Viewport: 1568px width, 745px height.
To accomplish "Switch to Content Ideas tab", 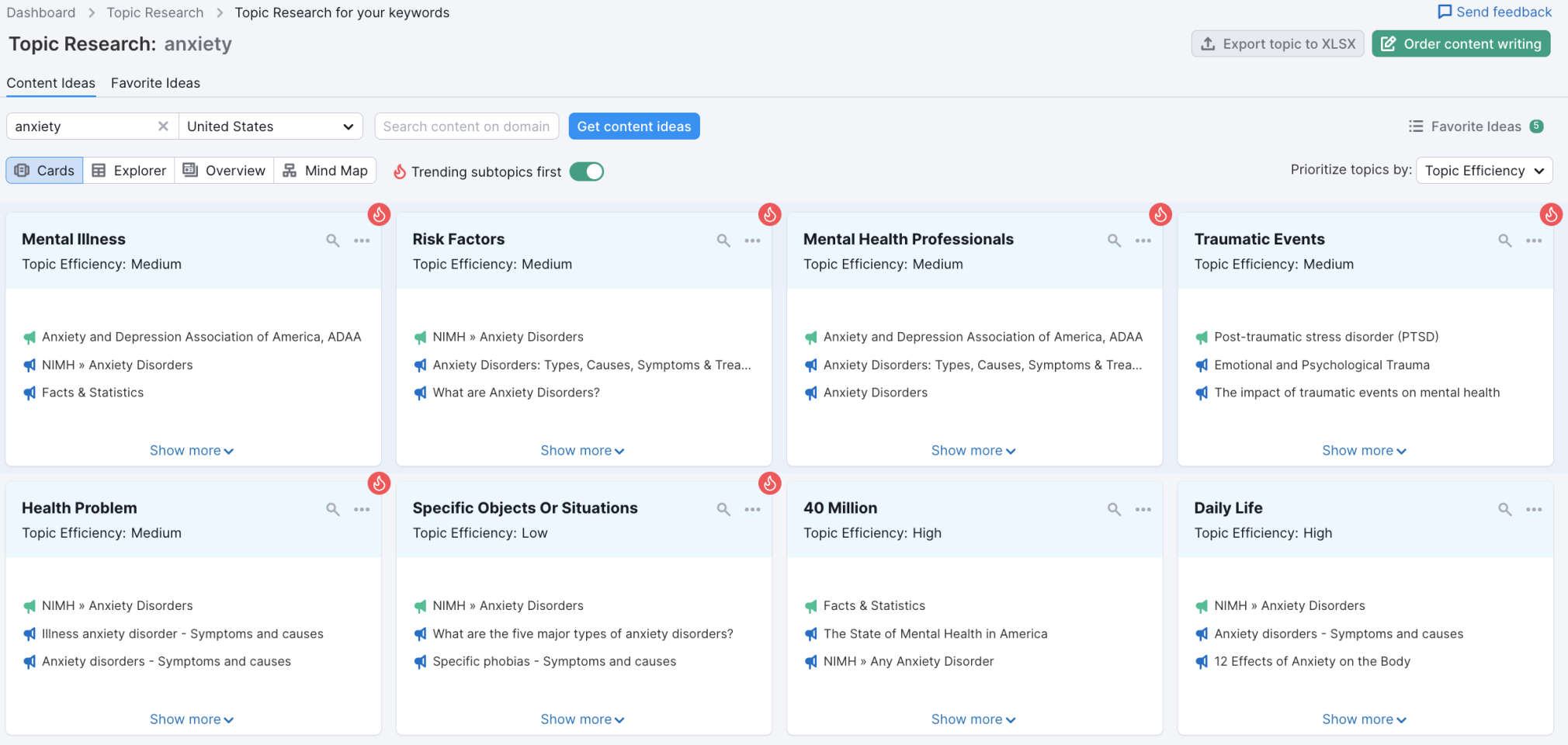I will coord(51,83).
